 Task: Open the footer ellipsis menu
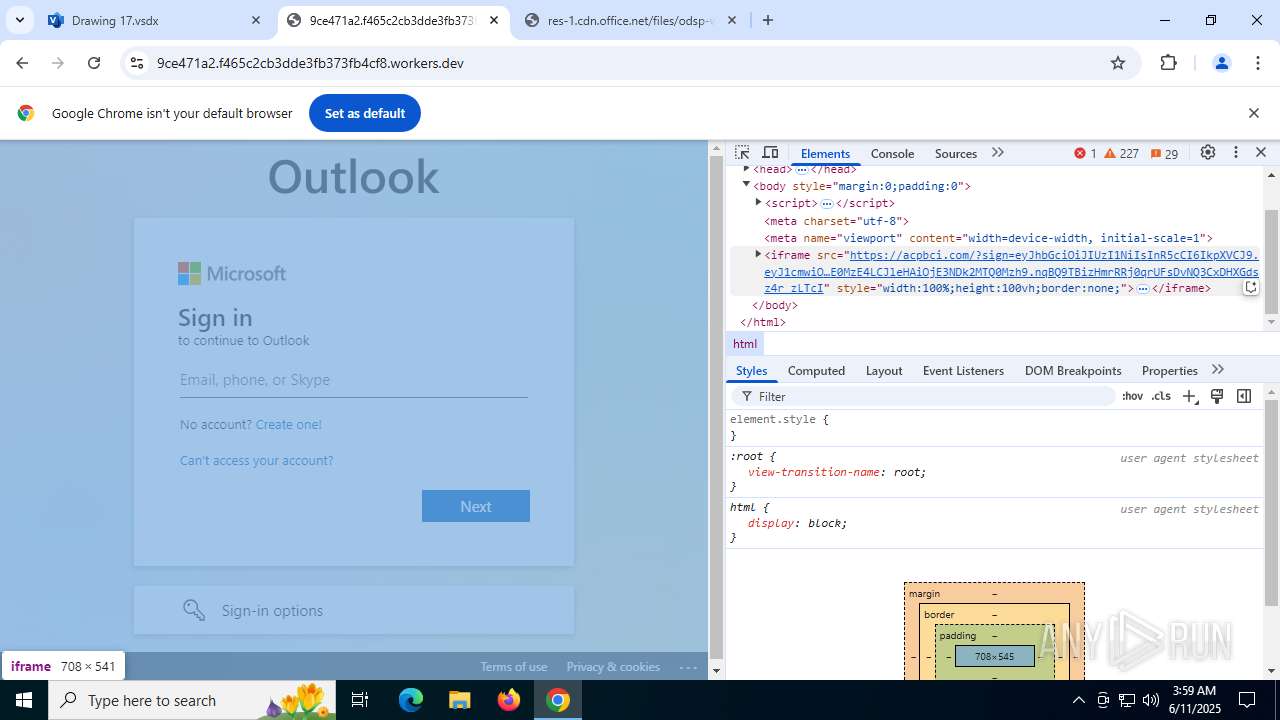688,667
